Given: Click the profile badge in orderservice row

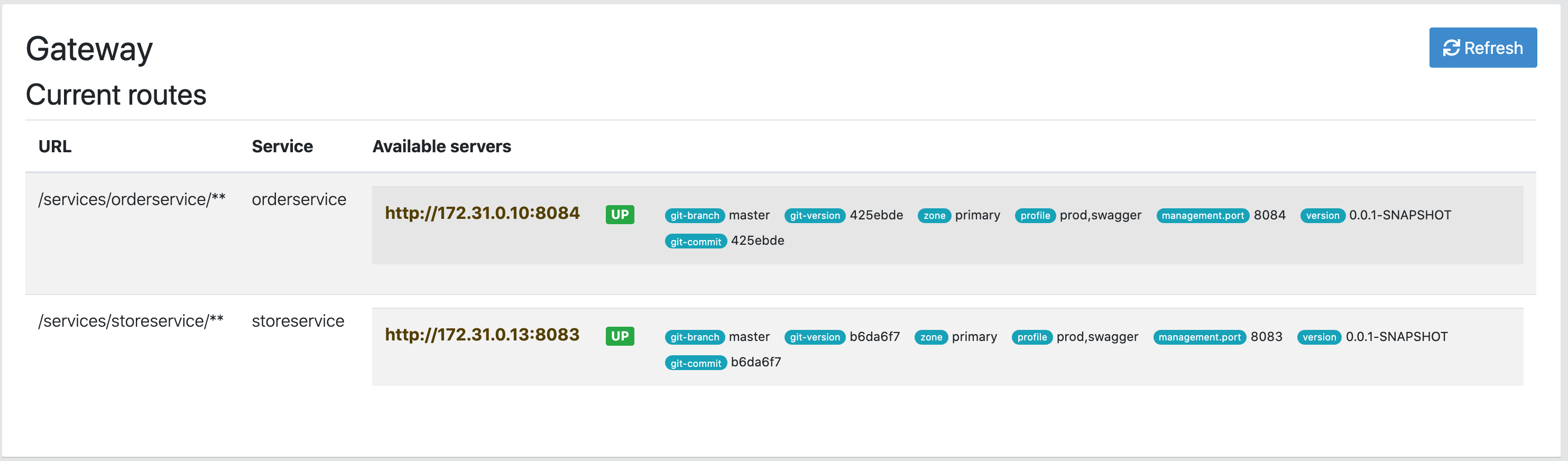Looking at the screenshot, I should (x=1035, y=216).
